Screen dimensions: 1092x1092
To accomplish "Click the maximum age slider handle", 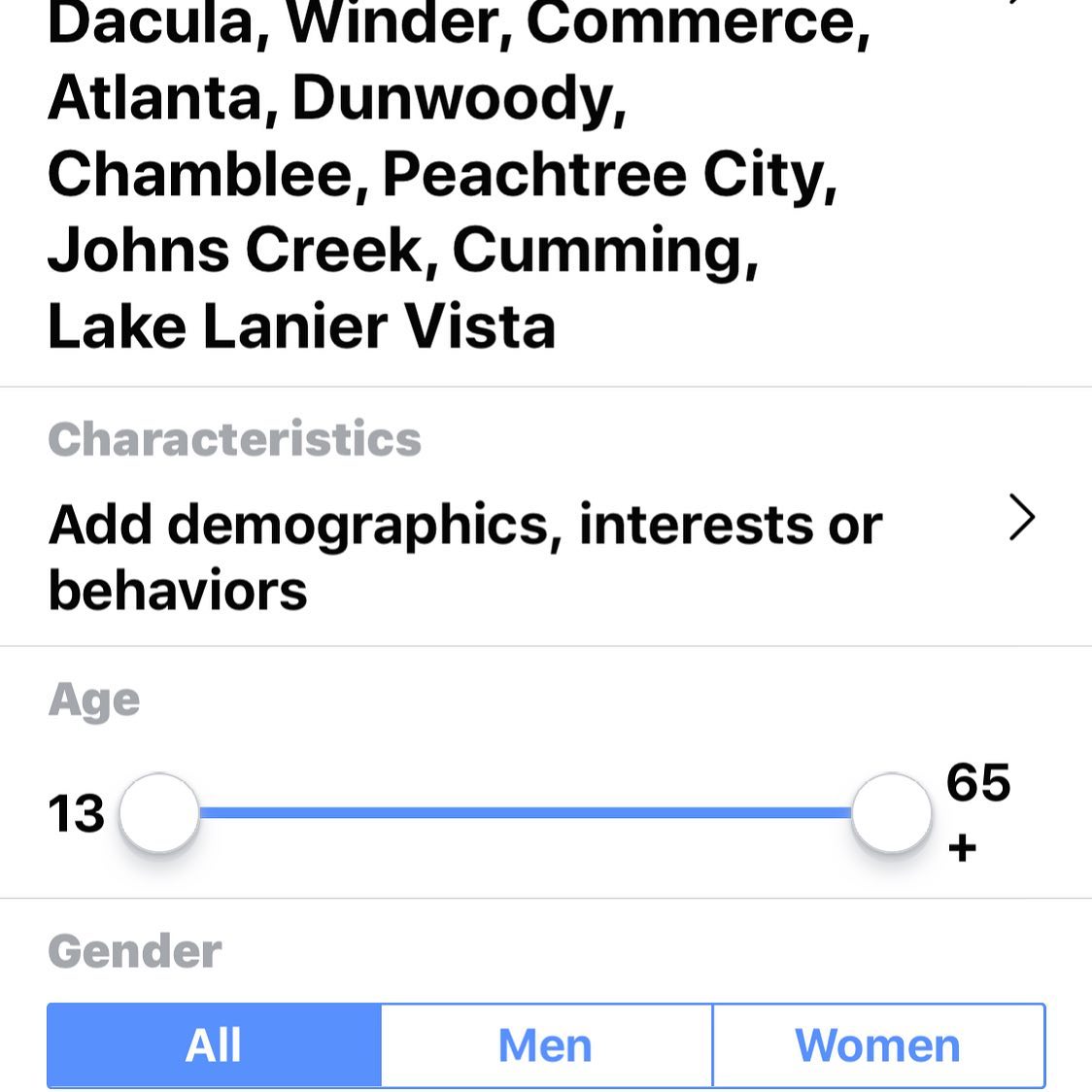I will coord(892,813).
